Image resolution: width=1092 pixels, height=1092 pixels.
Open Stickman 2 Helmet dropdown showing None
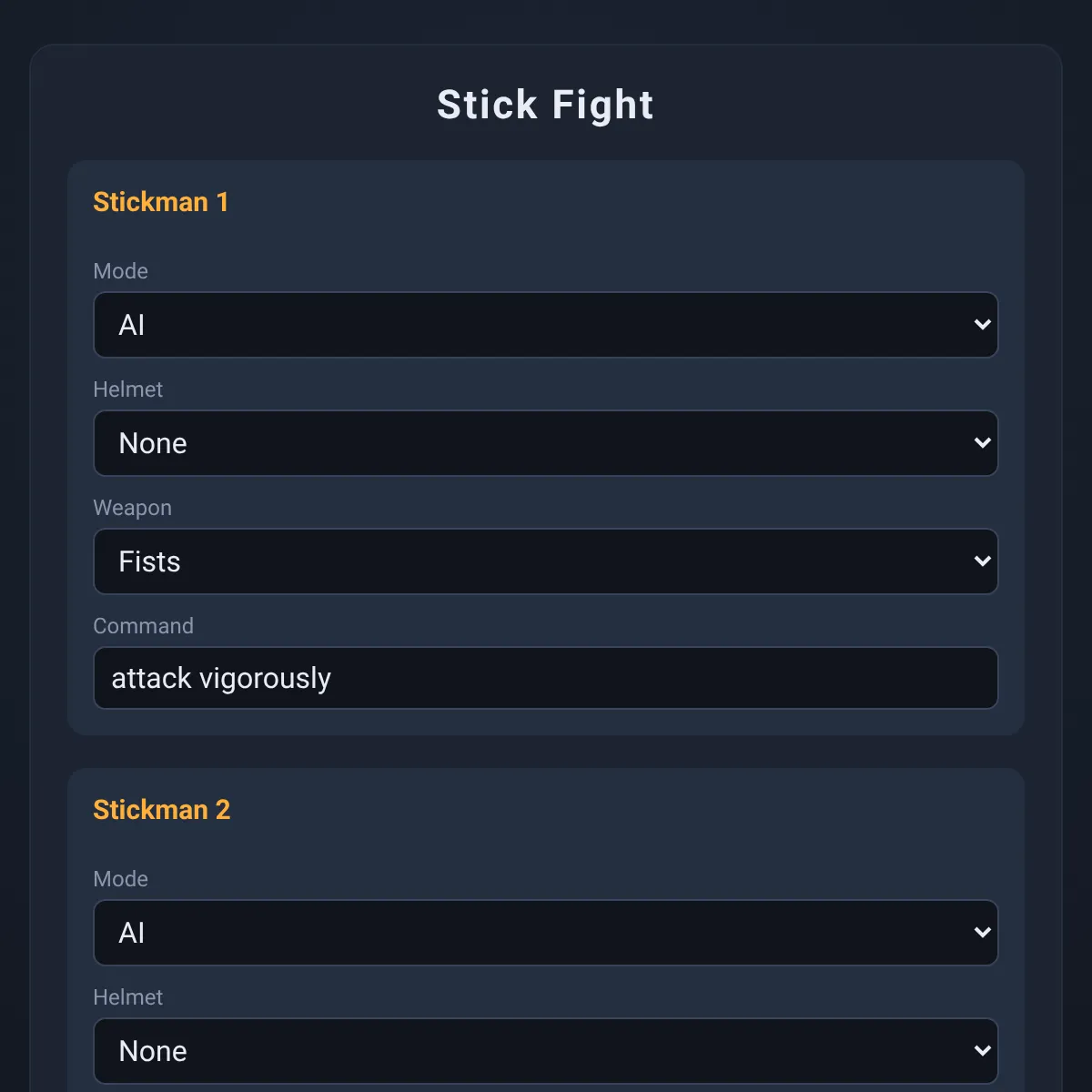[546, 1051]
